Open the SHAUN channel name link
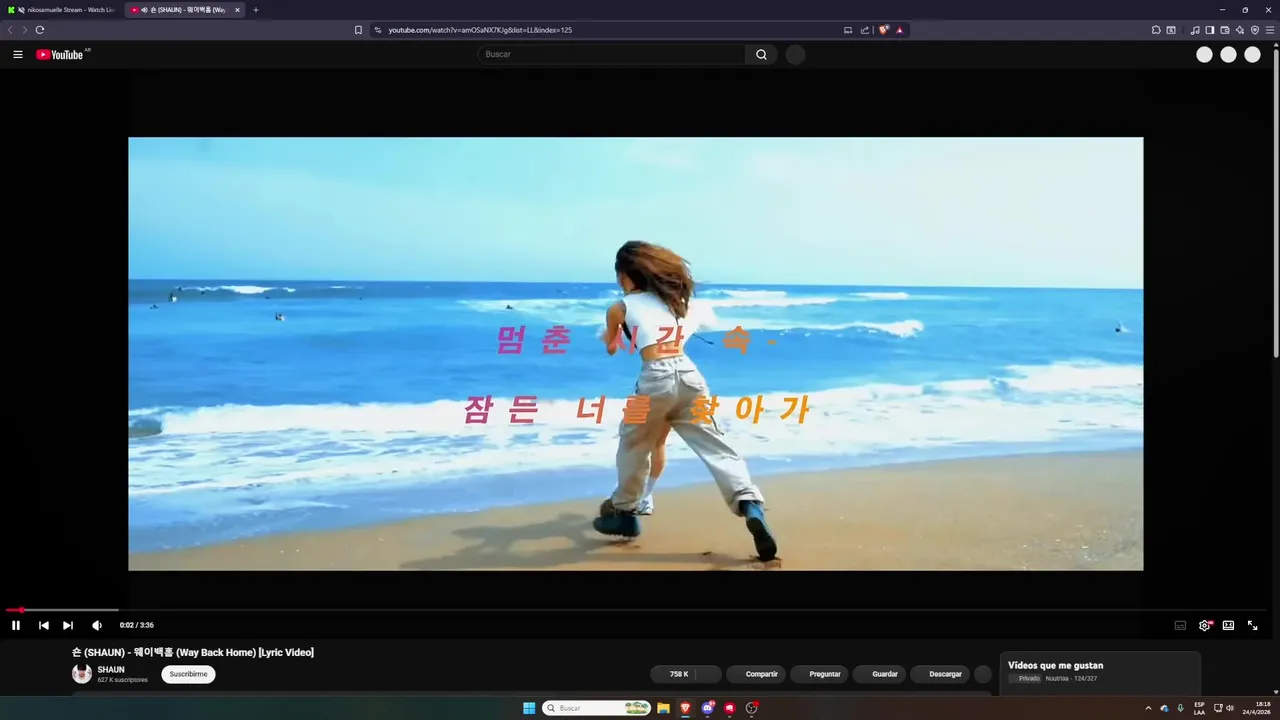Viewport: 1280px width, 720px height. (x=111, y=669)
